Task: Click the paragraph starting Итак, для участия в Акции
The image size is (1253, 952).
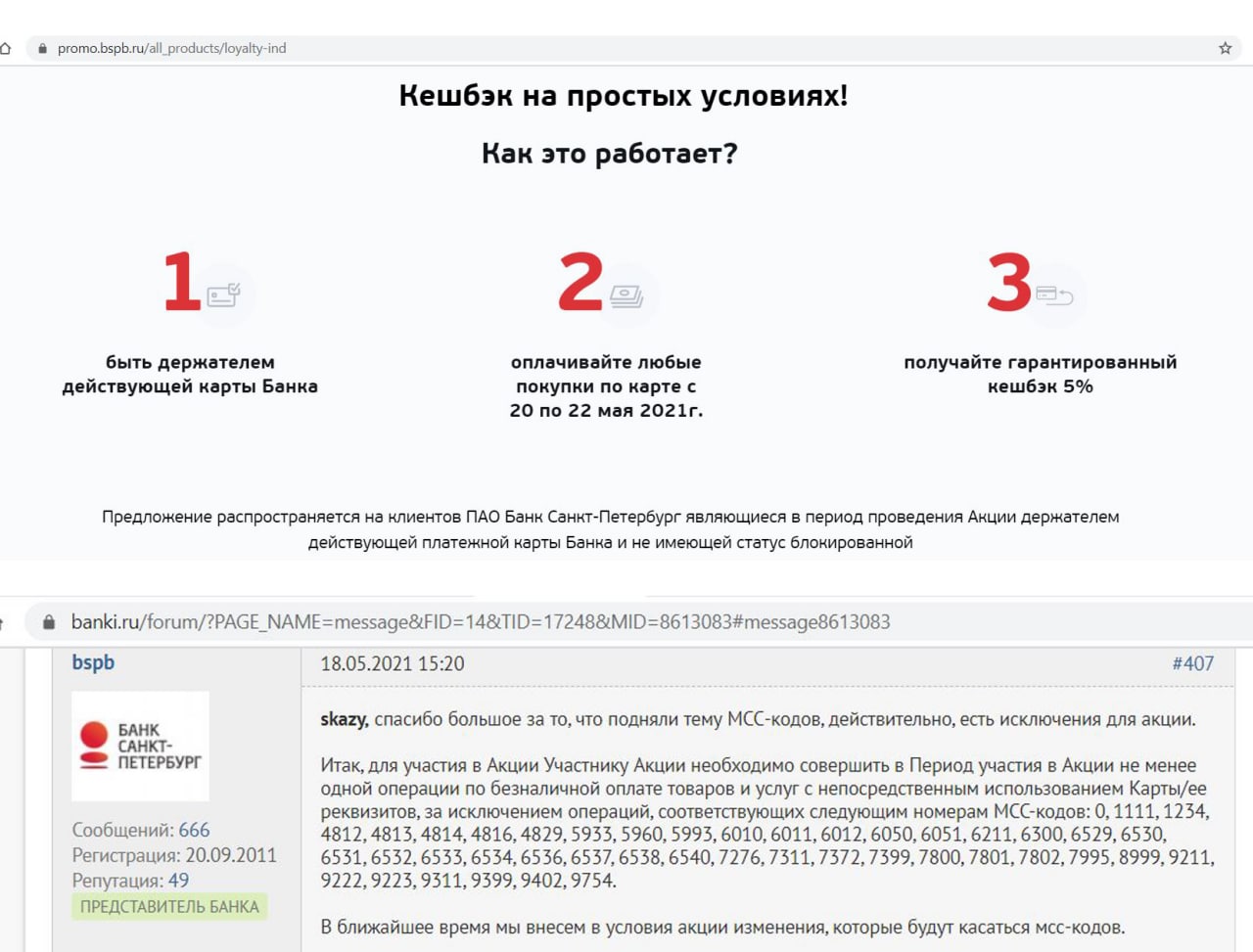Action: point(767,823)
